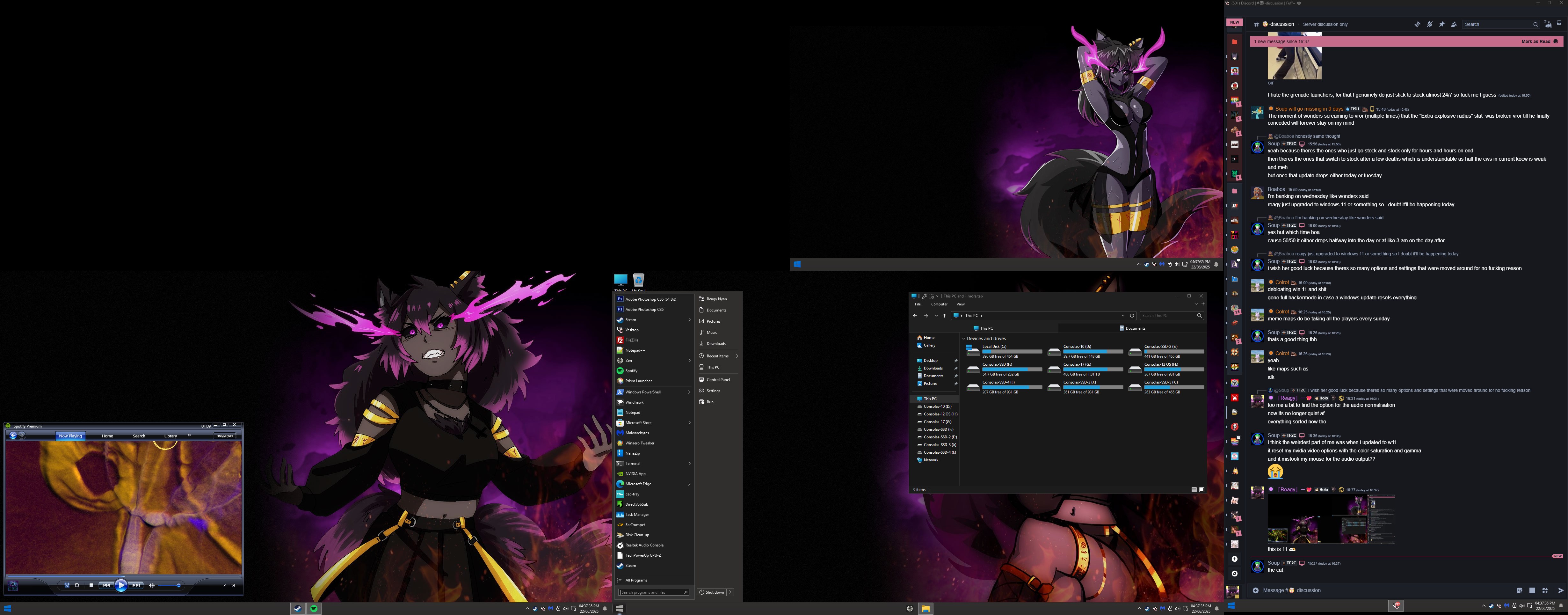This screenshot has width=1568, height=615.
Task: Stop playback in Spotify player
Action: 91,585
